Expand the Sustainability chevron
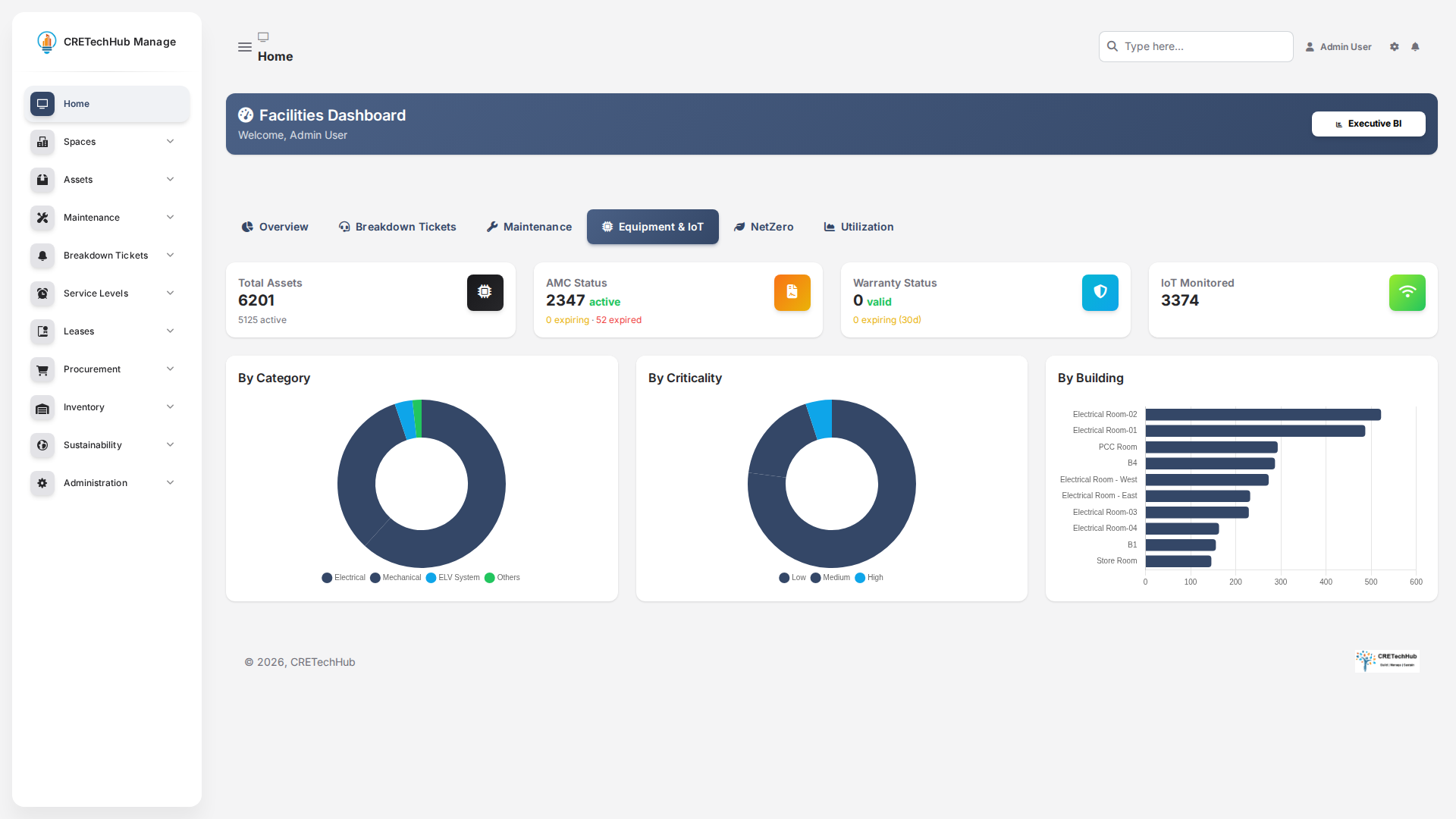Image resolution: width=1456 pixels, height=819 pixels. click(x=171, y=445)
